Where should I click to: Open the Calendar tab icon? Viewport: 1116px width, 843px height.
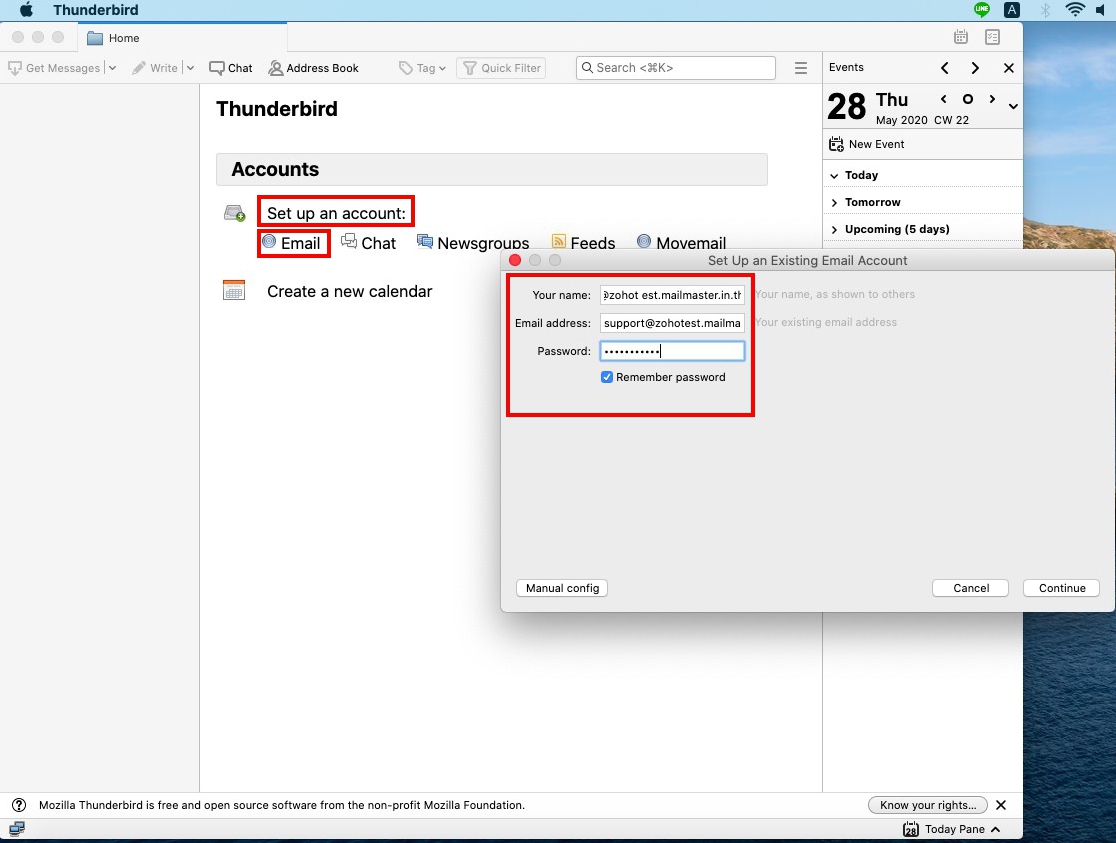(961, 37)
